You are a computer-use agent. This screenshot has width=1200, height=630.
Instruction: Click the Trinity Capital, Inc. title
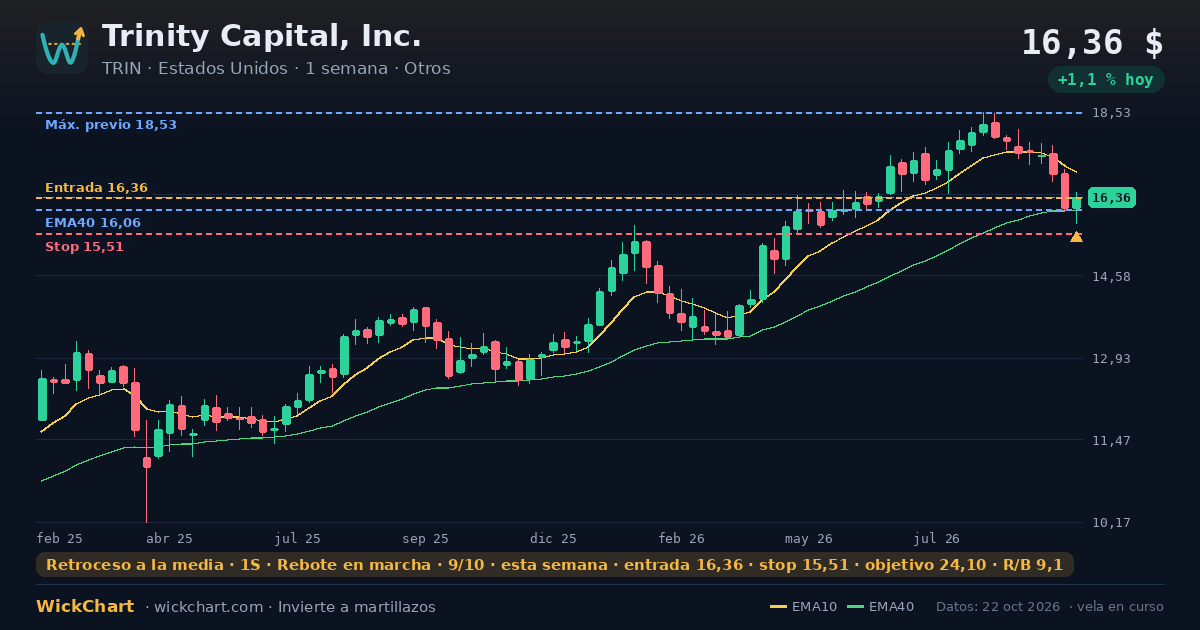point(262,37)
